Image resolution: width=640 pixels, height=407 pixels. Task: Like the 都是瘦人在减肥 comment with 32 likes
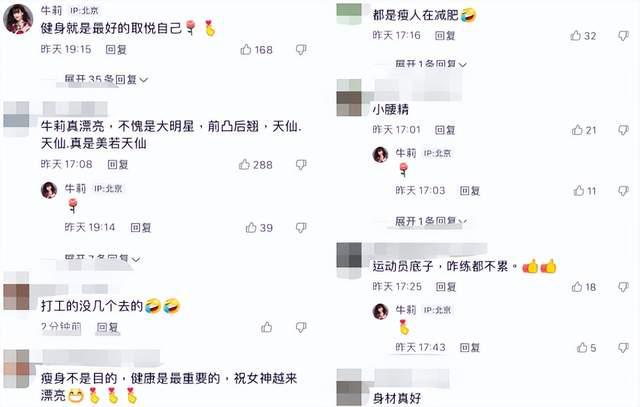pos(576,36)
